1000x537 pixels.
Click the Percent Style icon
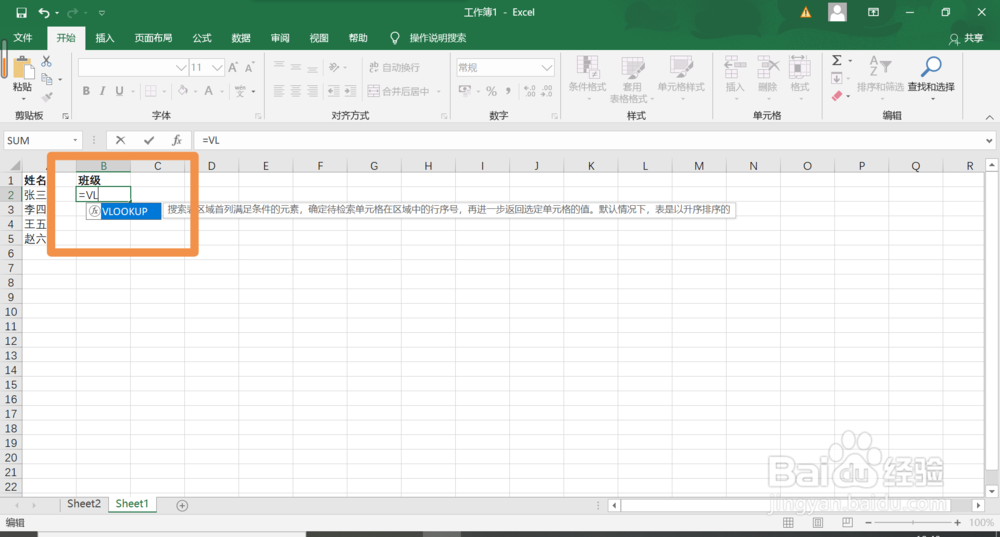491,91
